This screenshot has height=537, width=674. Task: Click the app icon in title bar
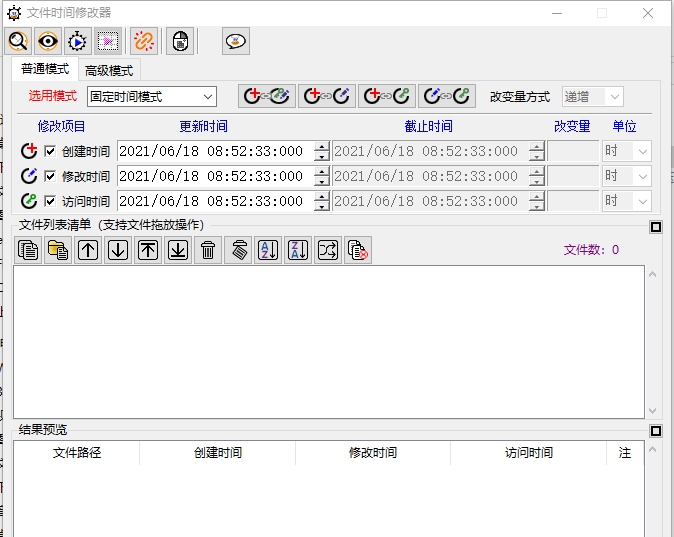tap(14, 13)
